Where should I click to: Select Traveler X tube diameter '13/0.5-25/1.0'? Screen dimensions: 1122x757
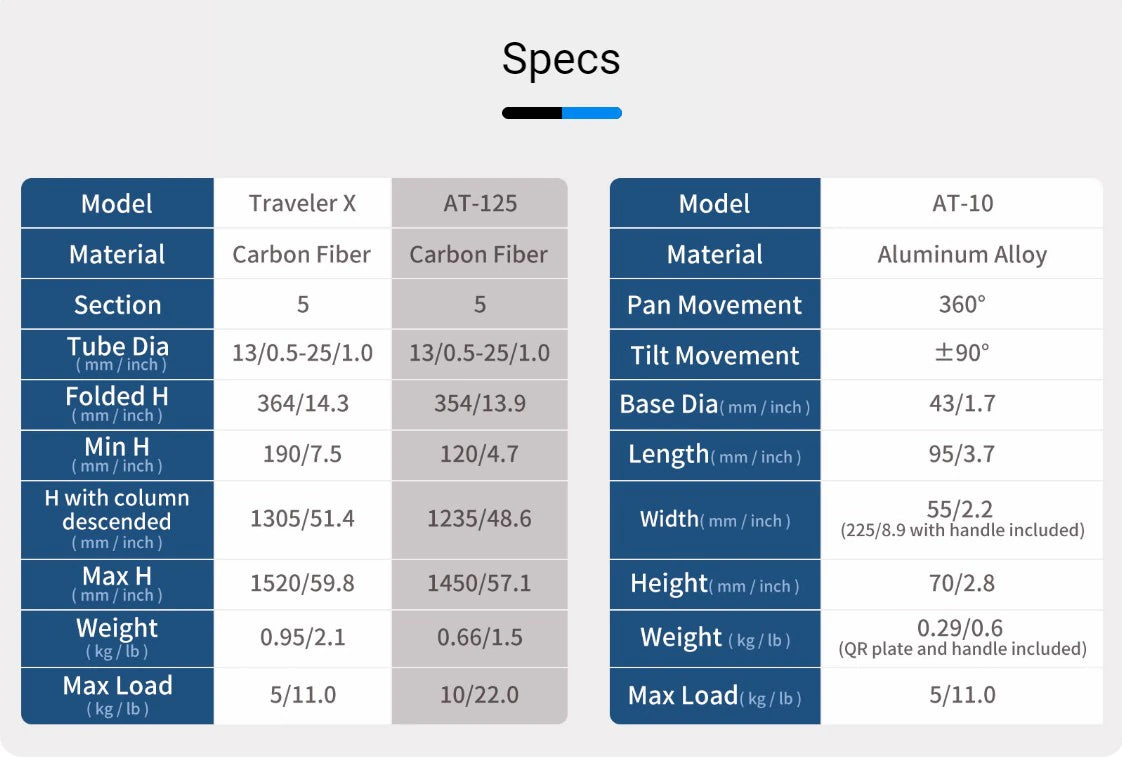pyautogui.click(x=303, y=353)
